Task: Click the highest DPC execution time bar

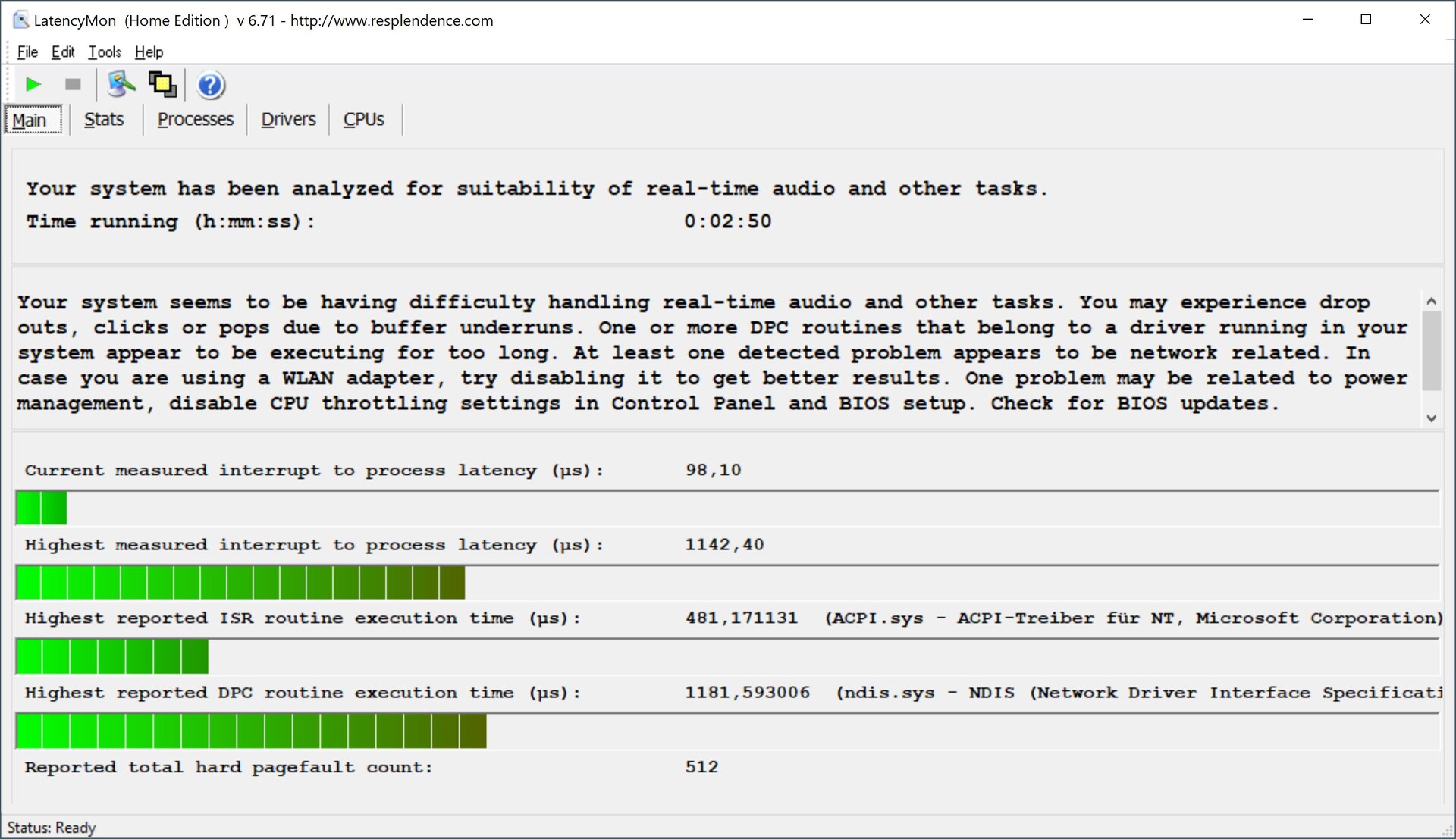Action: tap(251, 731)
